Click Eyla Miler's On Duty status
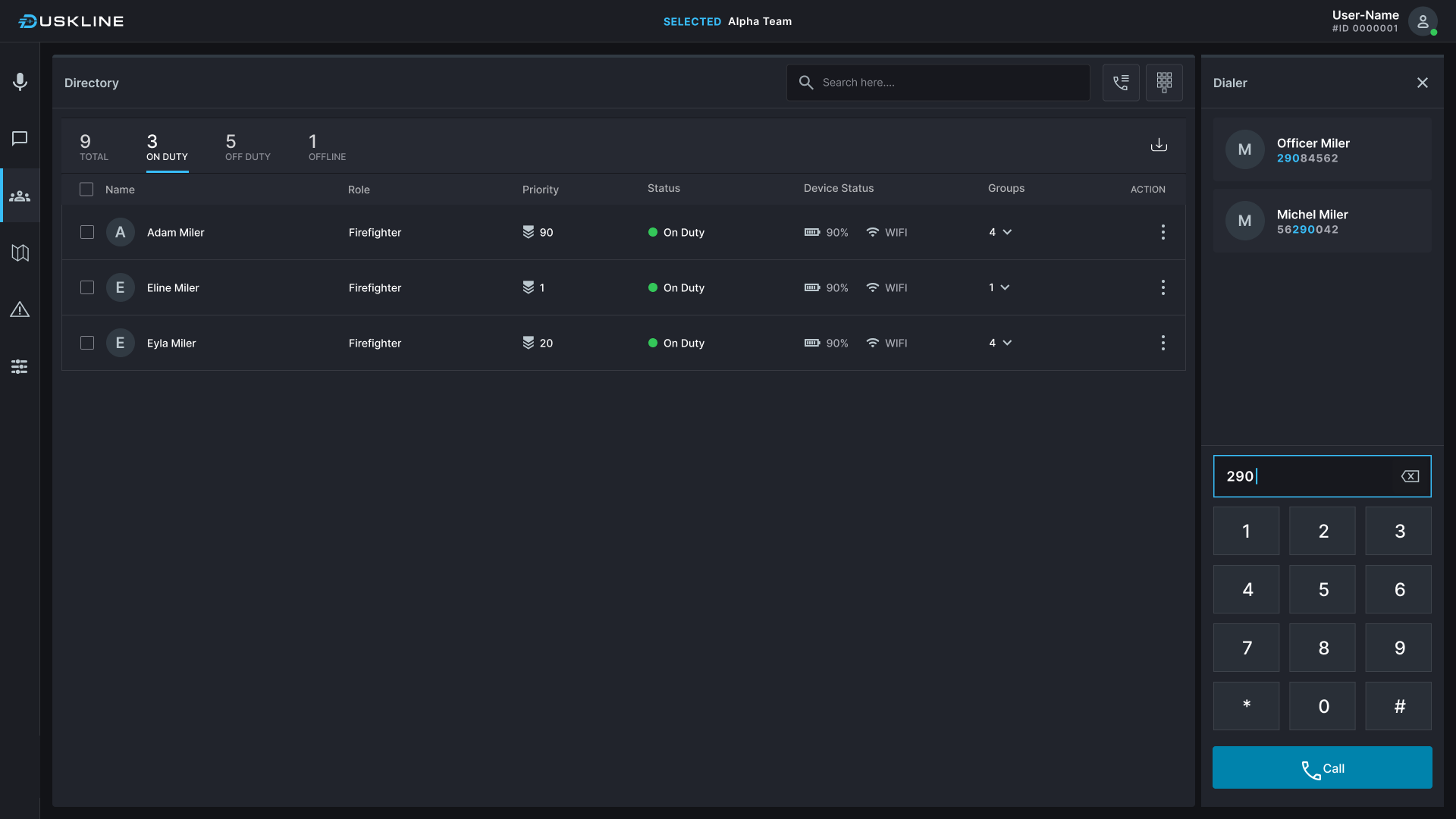 [676, 343]
